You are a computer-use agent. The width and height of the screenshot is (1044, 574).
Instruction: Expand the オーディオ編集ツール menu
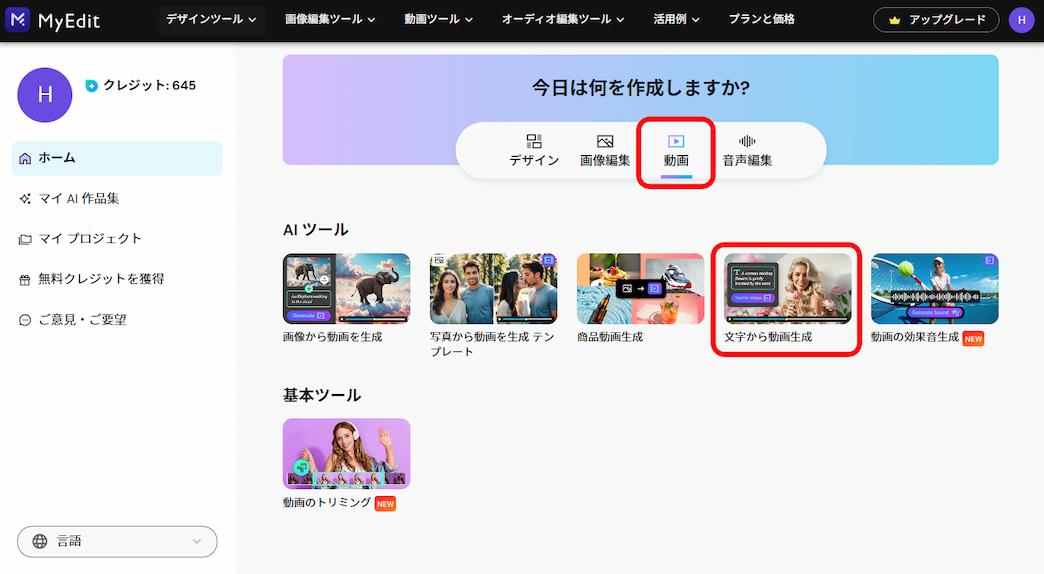[x=563, y=19]
